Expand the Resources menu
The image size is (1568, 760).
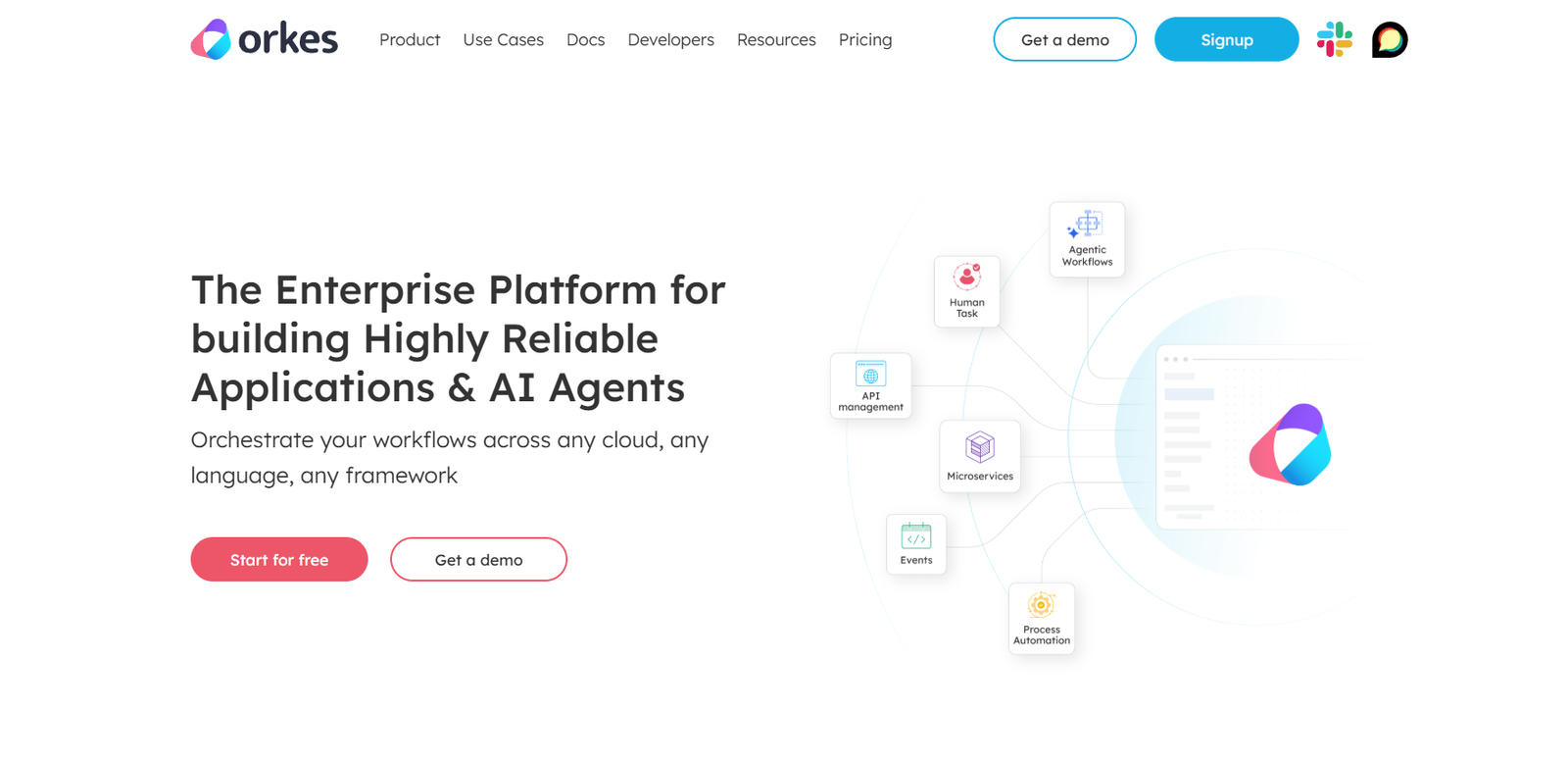click(775, 40)
